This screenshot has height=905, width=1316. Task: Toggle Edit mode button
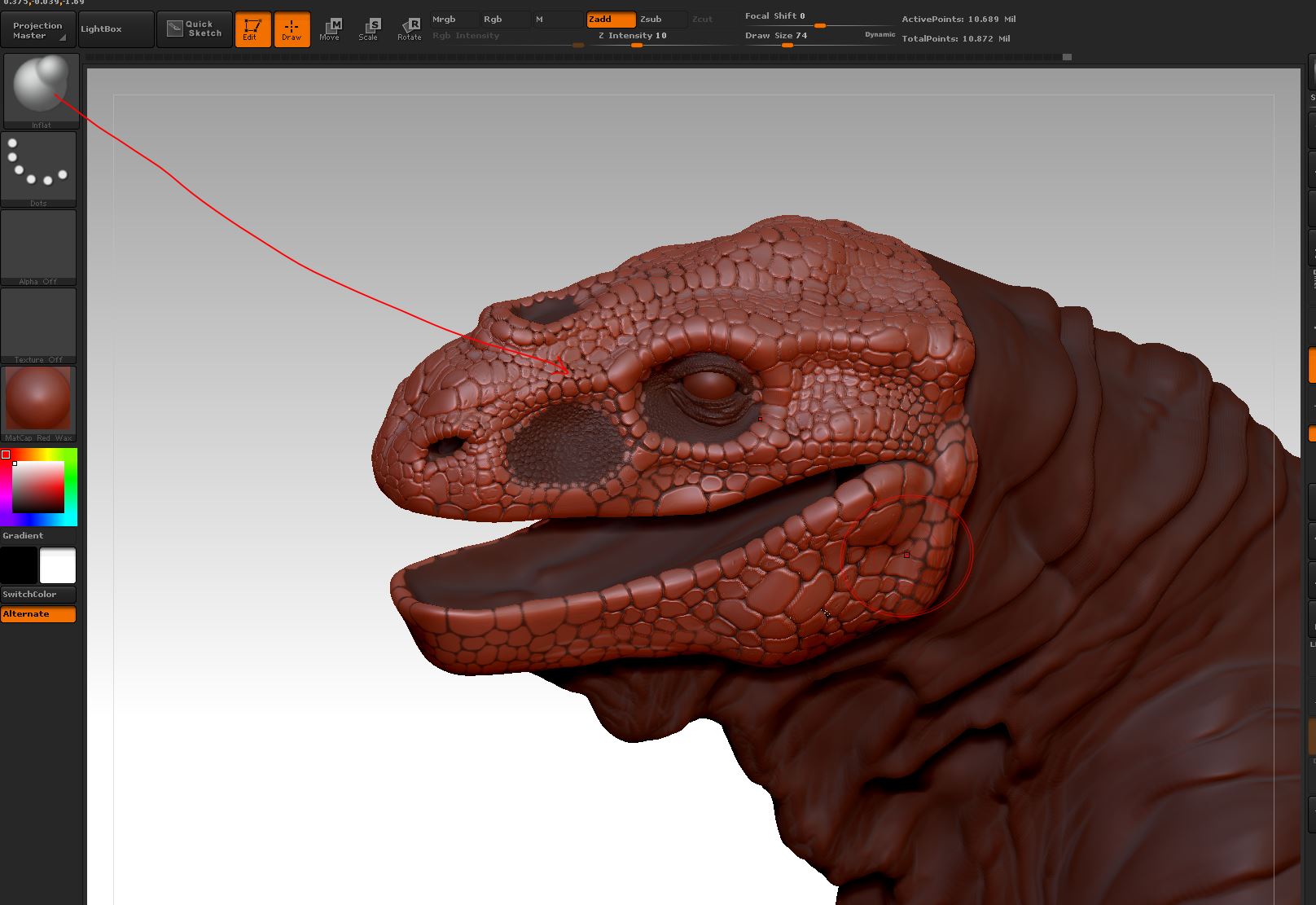252,30
